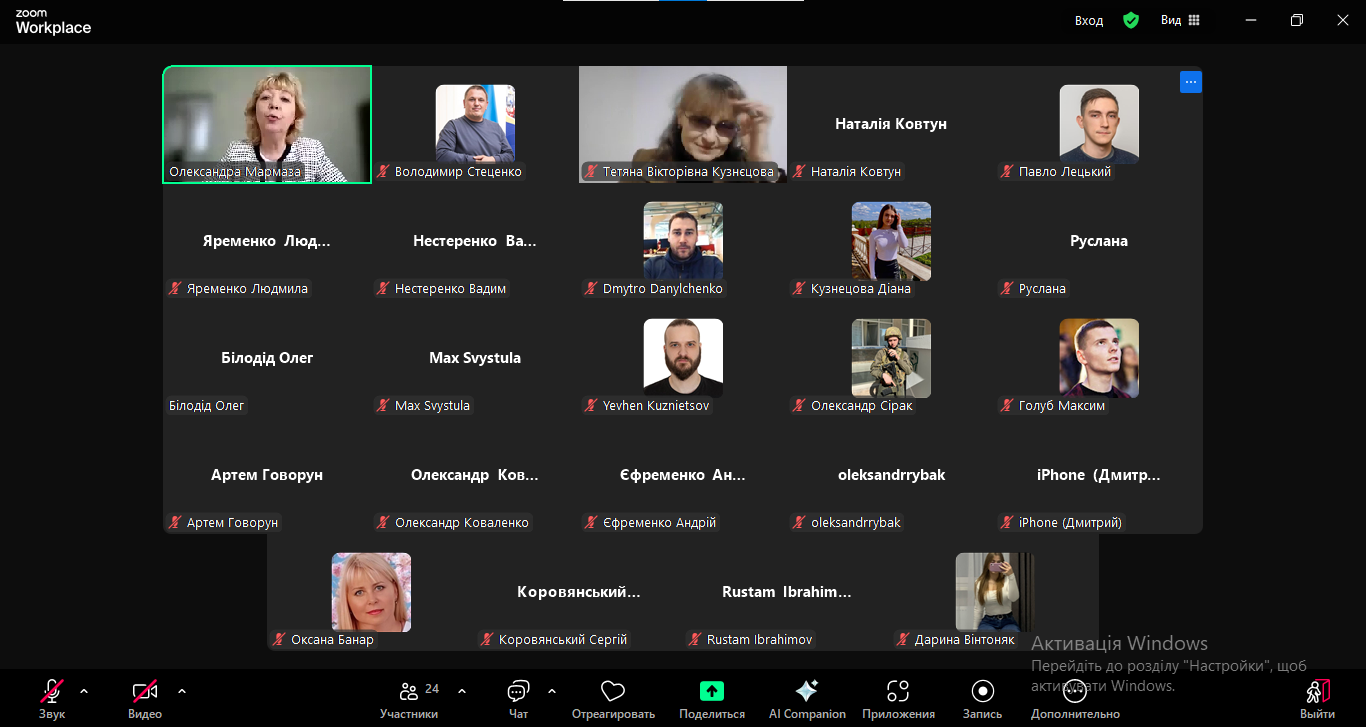Click Павло Лецький's profile picture
This screenshot has width=1366, height=728.
point(1099,124)
